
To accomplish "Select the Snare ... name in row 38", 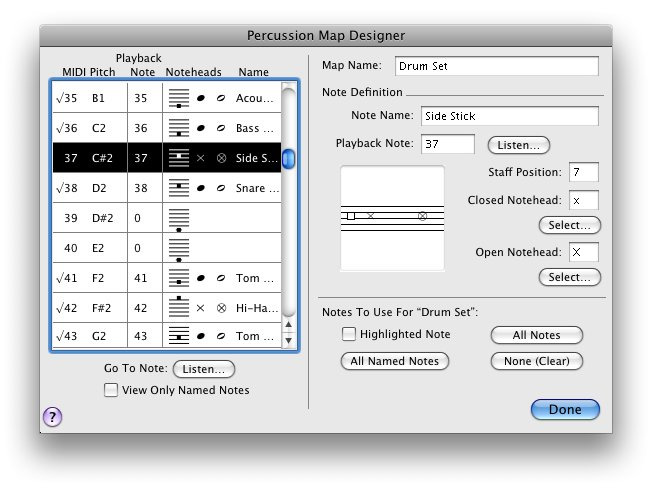I will (257, 188).
